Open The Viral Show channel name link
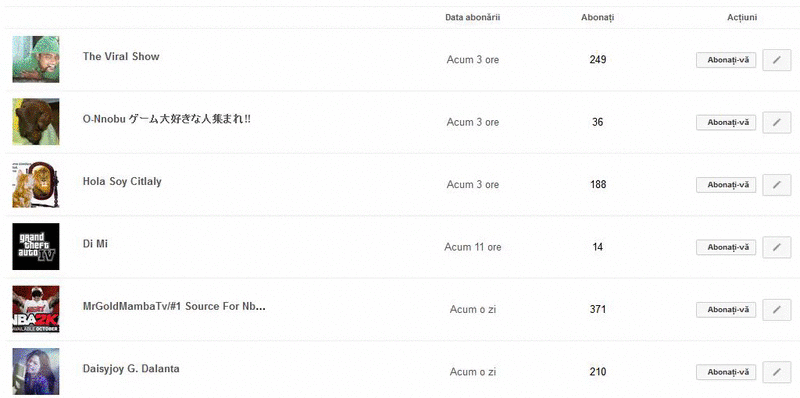Viewport: 800px width, 398px height. click(x=121, y=57)
